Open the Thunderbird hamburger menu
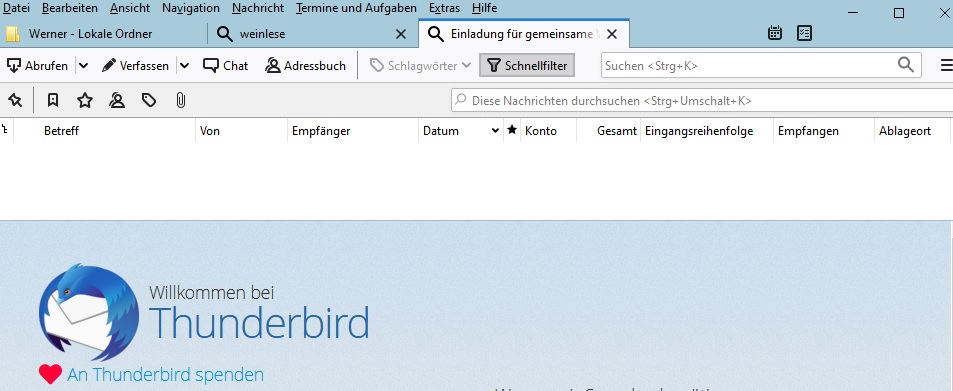Screen dimensions: 953x391 pyautogui.click(x=946, y=65)
